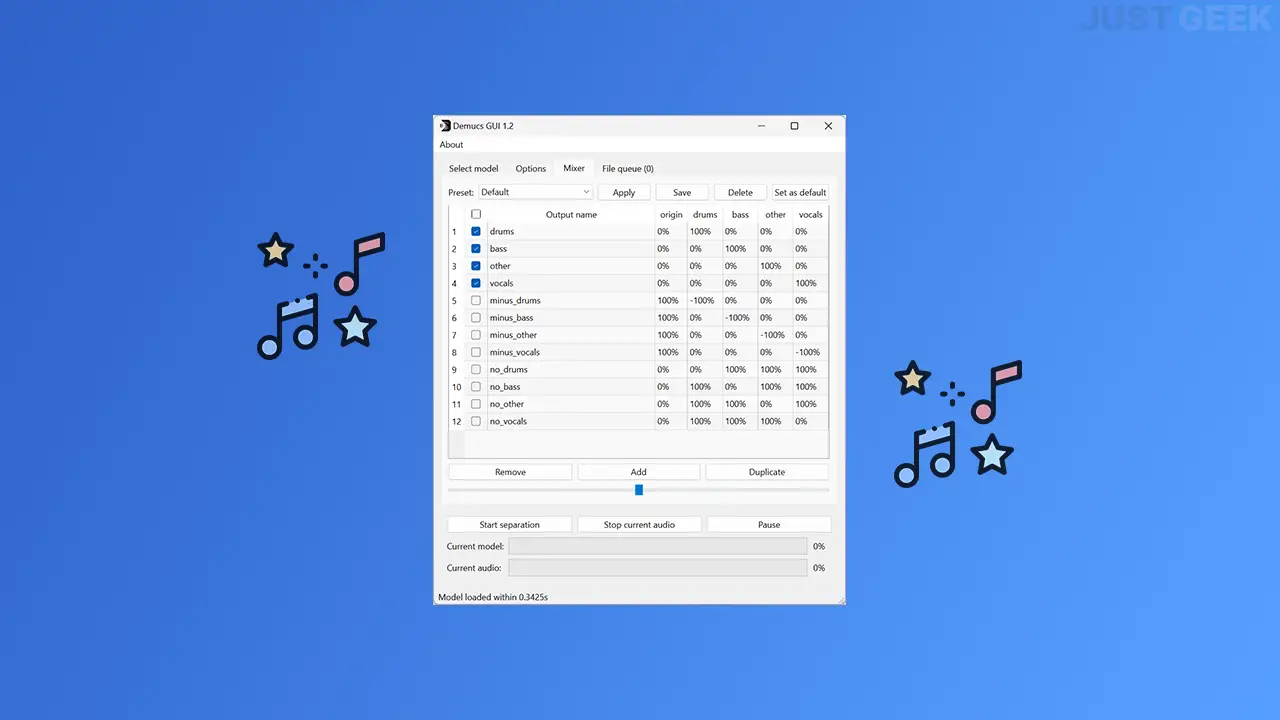The width and height of the screenshot is (1280, 720).
Task: Uncheck the drums output checkbox
Action: point(476,231)
